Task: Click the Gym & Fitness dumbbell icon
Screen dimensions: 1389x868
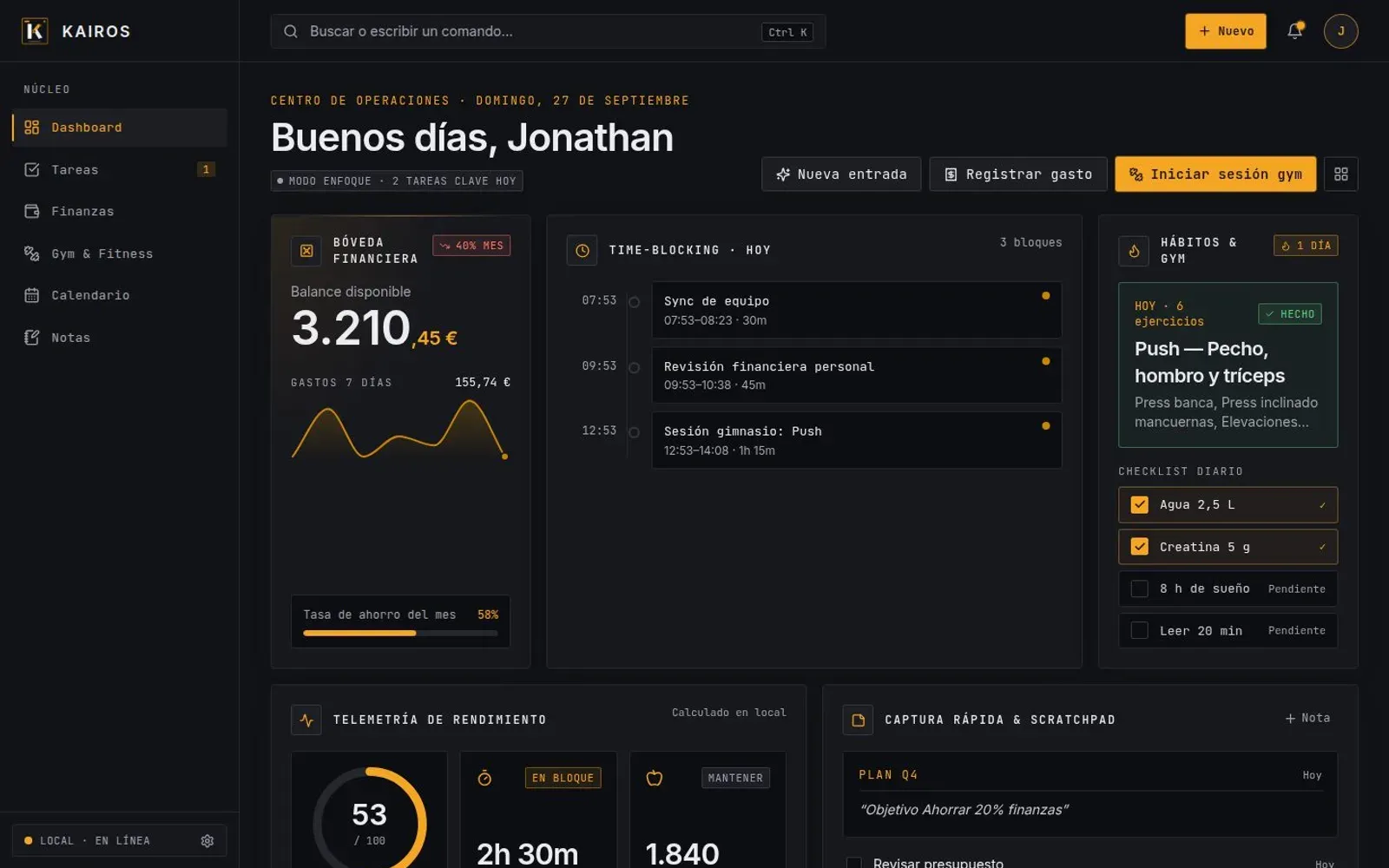Action: (x=32, y=253)
